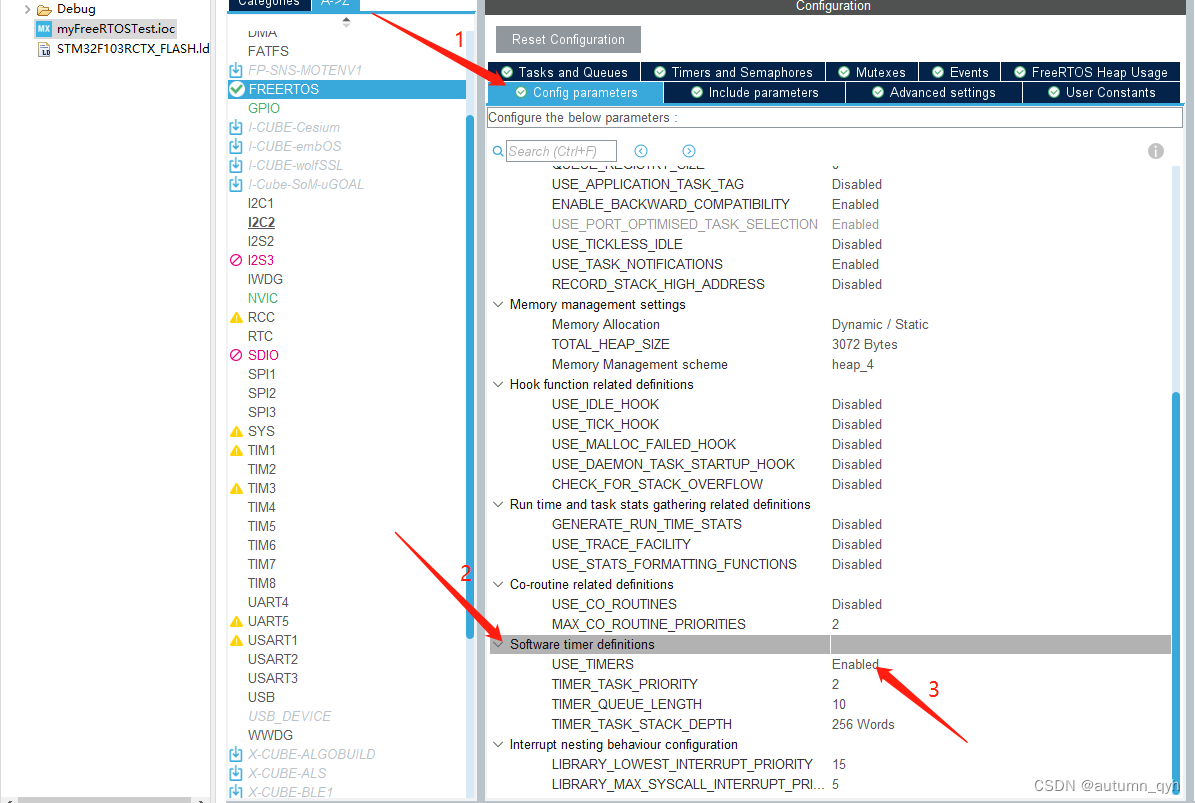Click the download icon beside X-CUBE-ALS
Image resolution: width=1195 pixels, height=803 pixels.
(x=237, y=773)
